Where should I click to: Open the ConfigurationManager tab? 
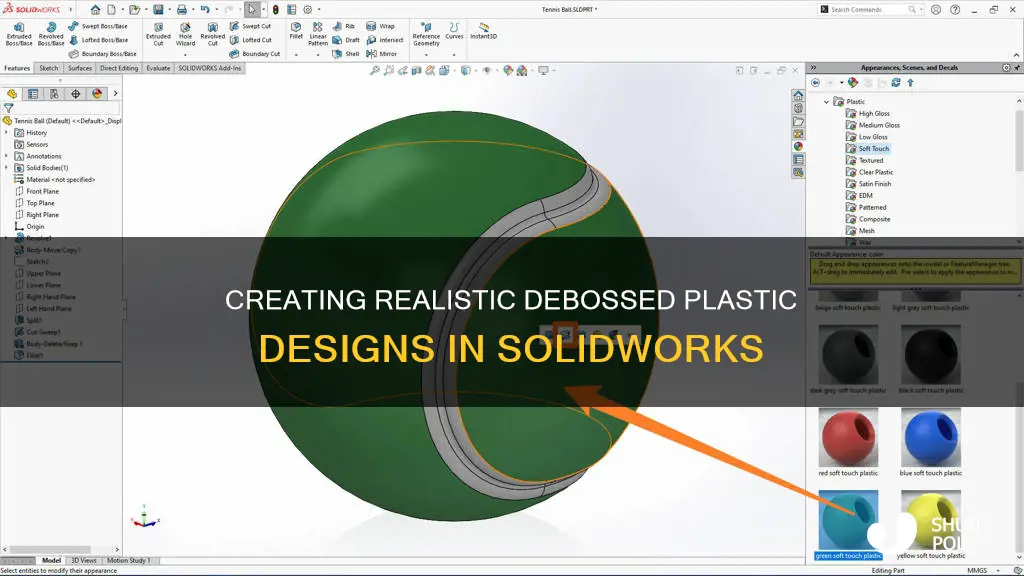pyautogui.click(x=54, y=94)
